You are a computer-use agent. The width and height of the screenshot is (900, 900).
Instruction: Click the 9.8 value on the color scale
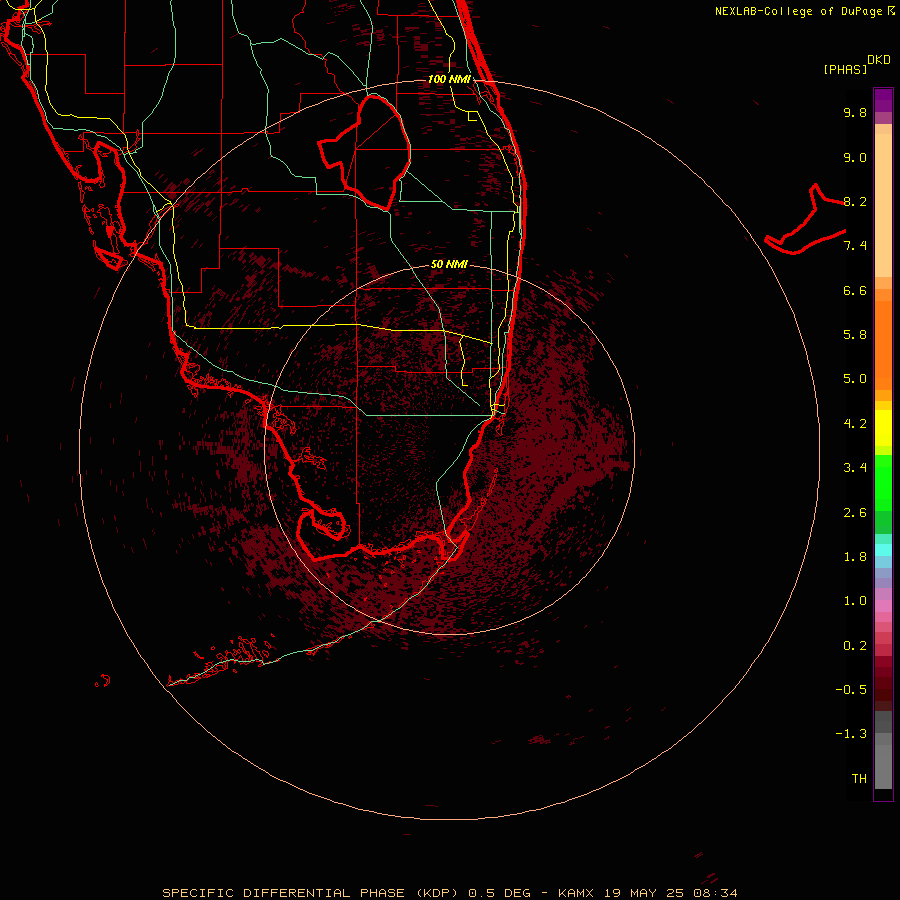click(x=855, y=112)
